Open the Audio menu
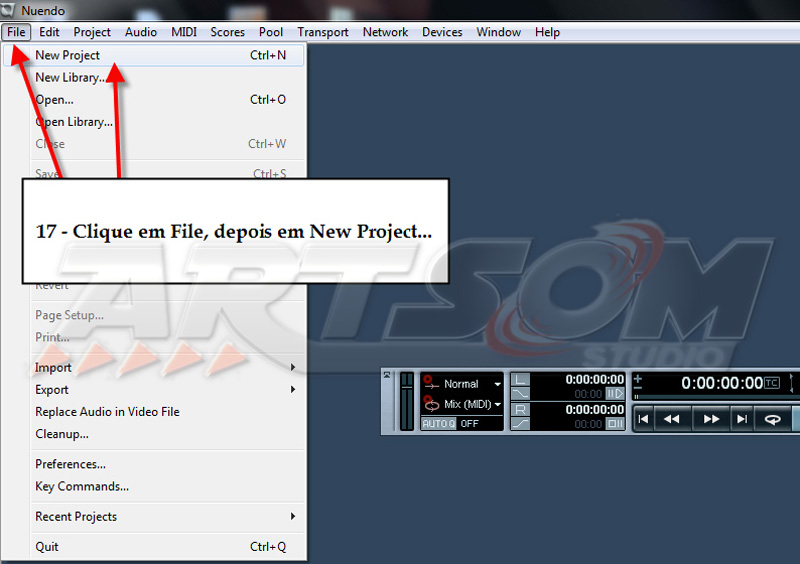Screen dimensions: 800x564 (x=141, y=32)
